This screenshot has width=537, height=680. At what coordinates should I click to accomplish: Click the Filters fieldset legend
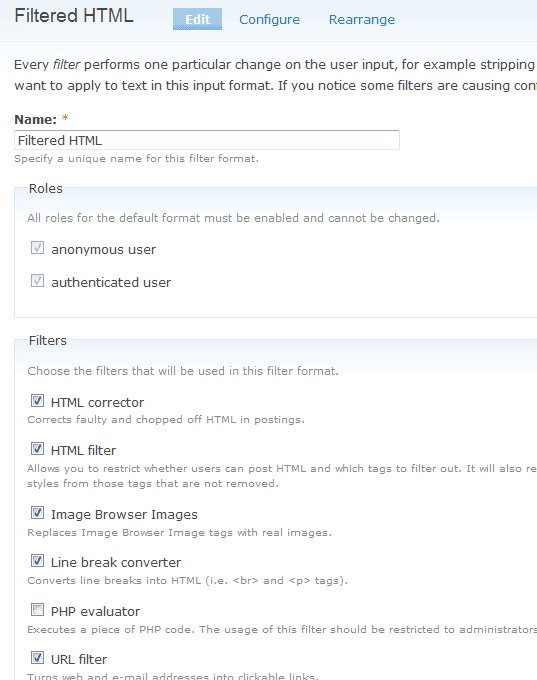[x=48, y=340]
